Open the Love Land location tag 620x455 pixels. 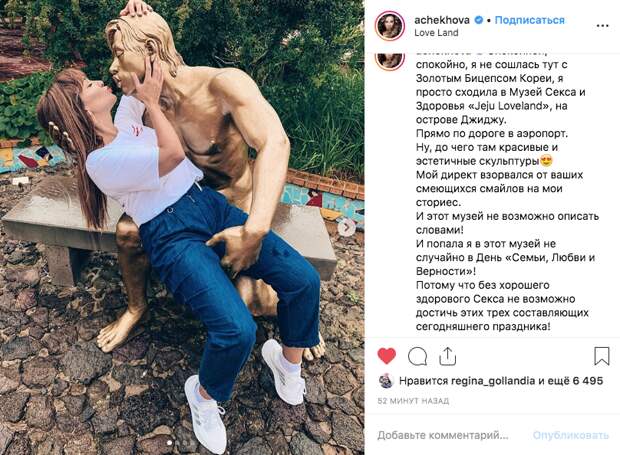pos(436,33)
